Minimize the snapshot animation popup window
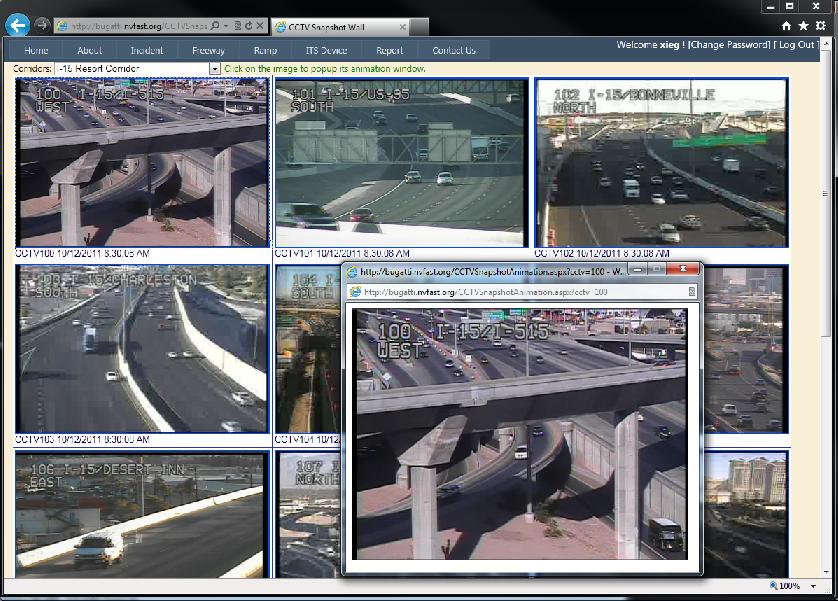Viewport: 838px width, 601px height. point(637,269)
